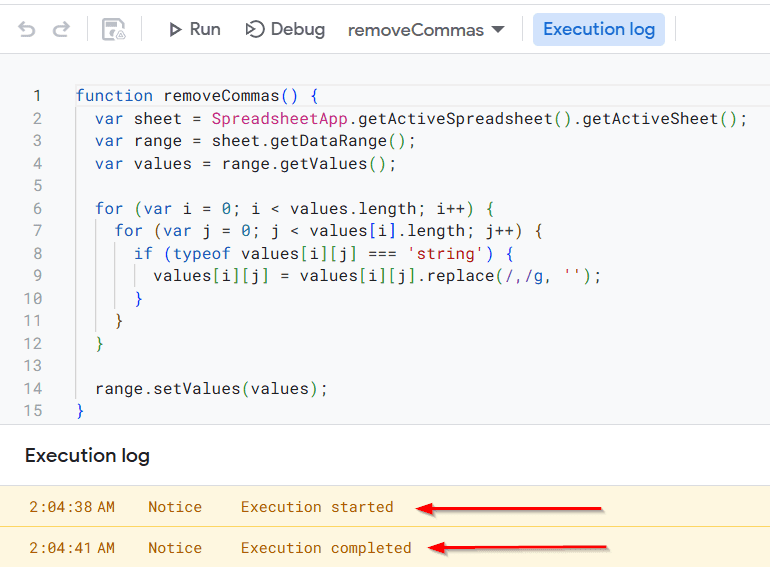The height and width of the screenshot is (576, 770).
Task: Start the Debug session
Action: click(x=285, y=29)
